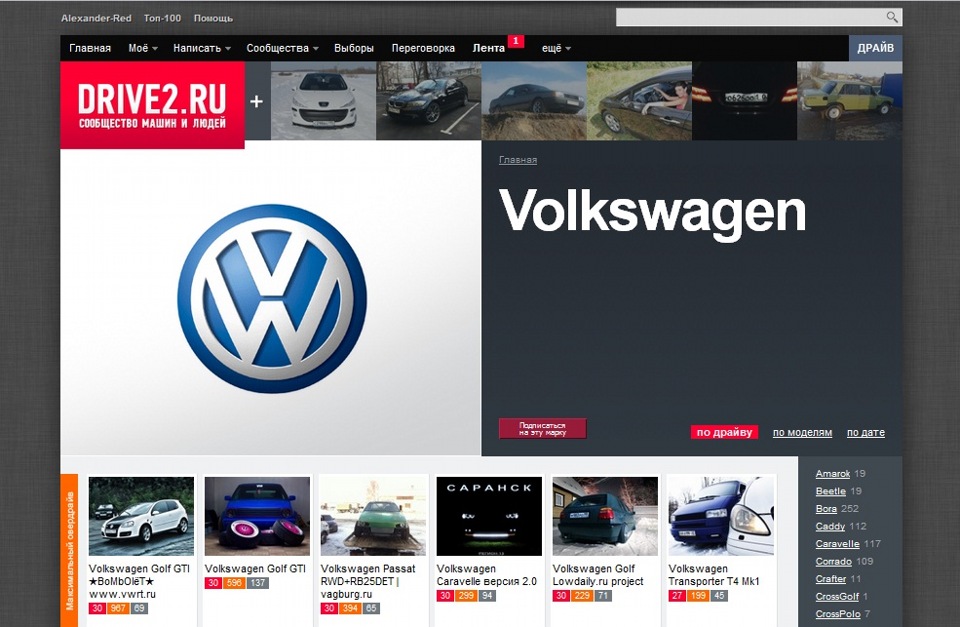This screenshot has width=960, height=627.
Task: Open blue Golf GTI with pink wheels thumbnail
Action: point(257,516)
